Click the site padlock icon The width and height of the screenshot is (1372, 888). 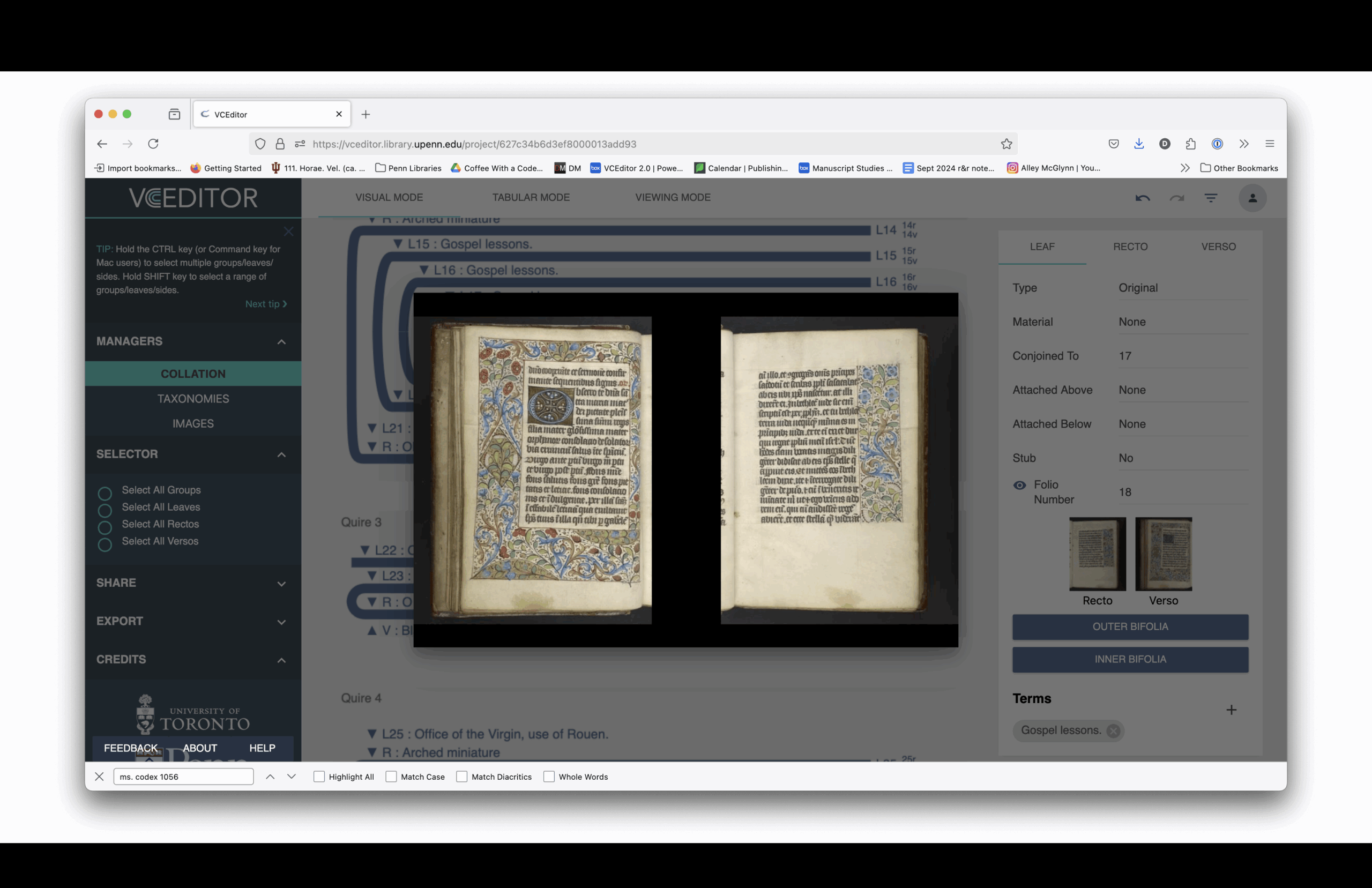pyautogui.click(x=280, y=144)
